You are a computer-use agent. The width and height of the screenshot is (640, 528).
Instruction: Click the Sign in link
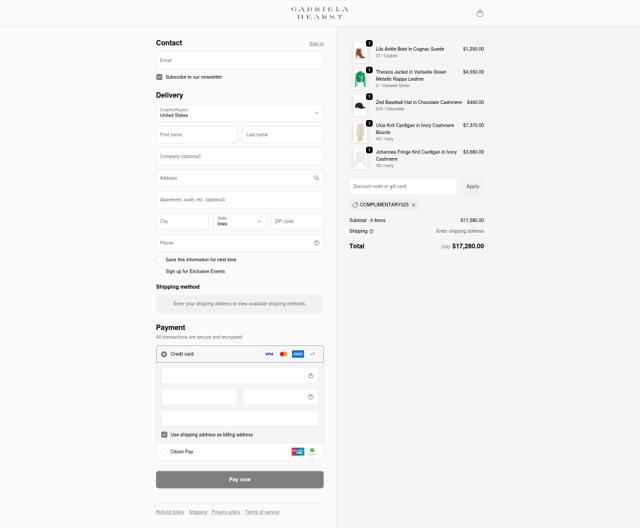[316, 44]
